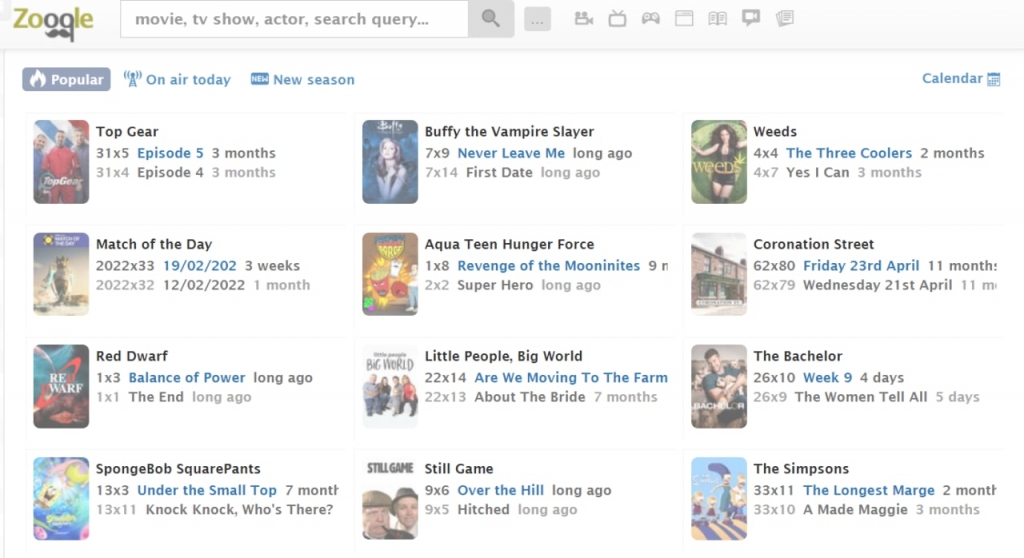The height and width of the screenshot is (558, 1024).
Task: Open the applications window icon category
Action: point(684,18)
